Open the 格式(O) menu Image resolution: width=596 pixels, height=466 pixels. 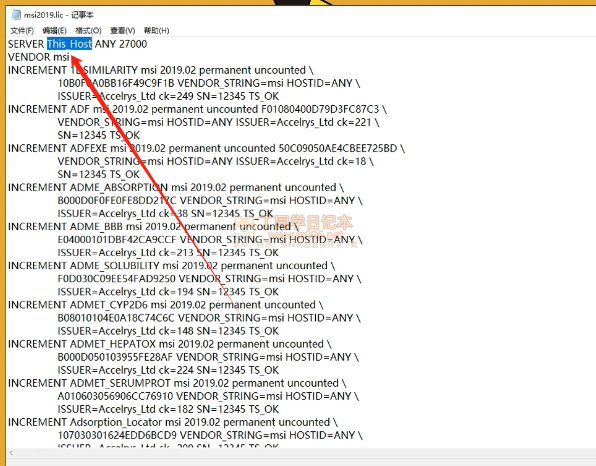tap(88, 30)
